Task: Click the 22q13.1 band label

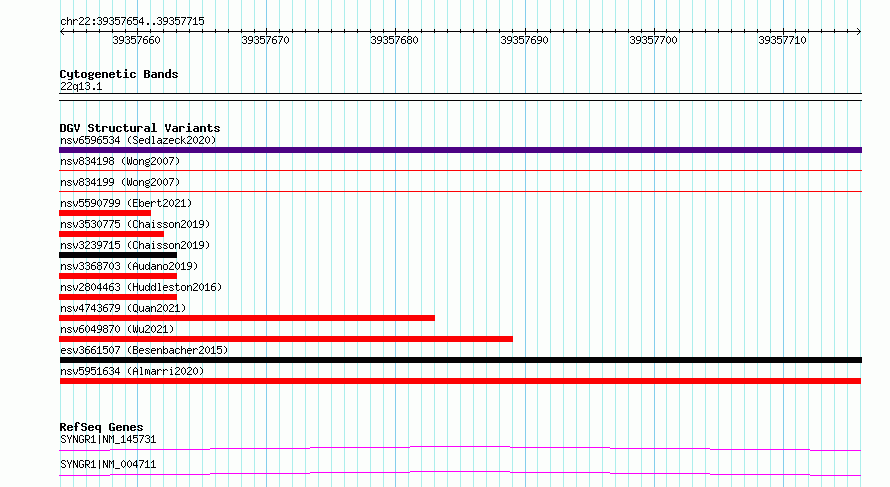Action: click(x=81, y=86)
